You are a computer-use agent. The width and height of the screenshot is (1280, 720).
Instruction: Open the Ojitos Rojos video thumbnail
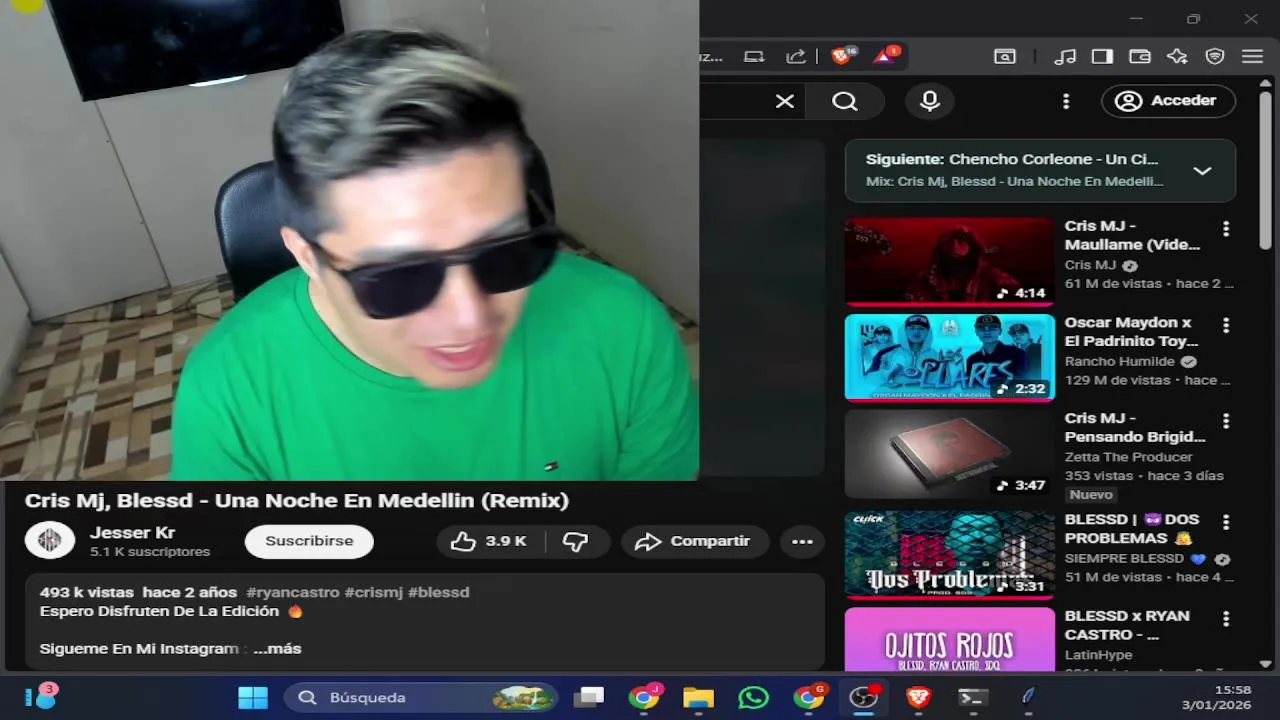pyautogui.click(x=950, y=639)
